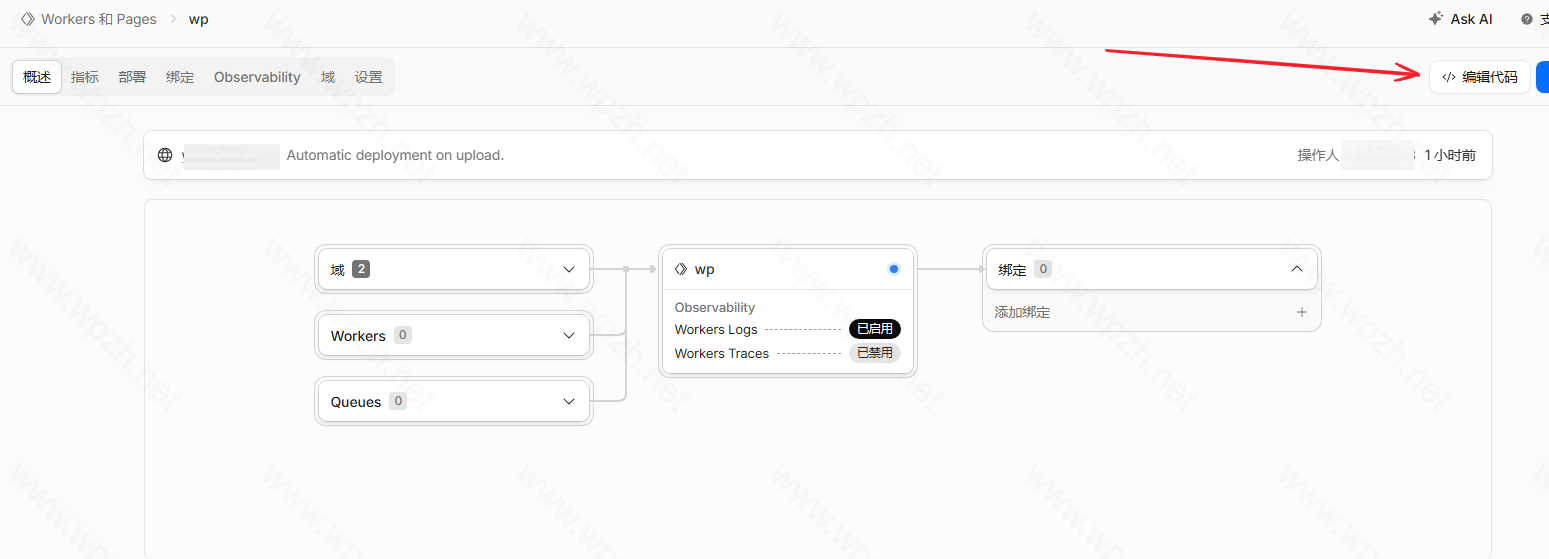Click the 编辑代码 button

point(1480,77)
